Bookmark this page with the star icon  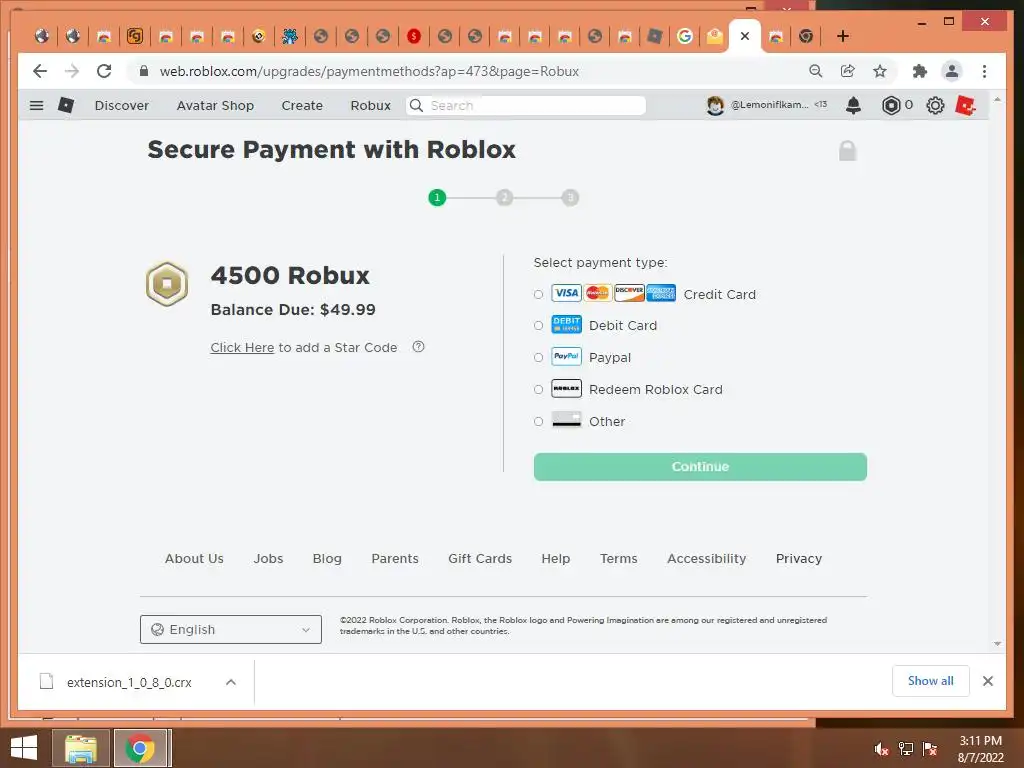click(880, 71)
